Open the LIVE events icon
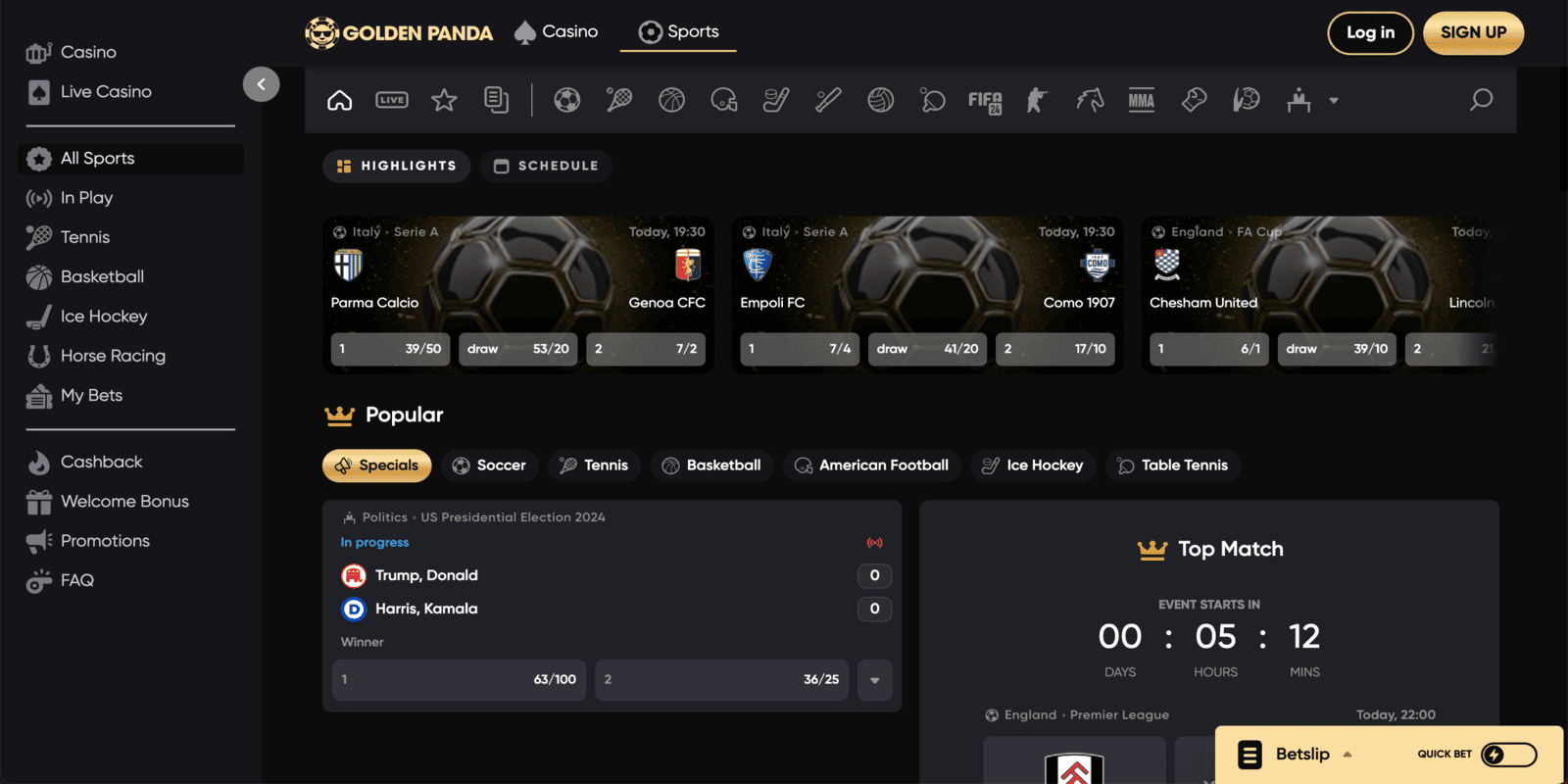Screen dimensions: 1568x784 [392, 100]
